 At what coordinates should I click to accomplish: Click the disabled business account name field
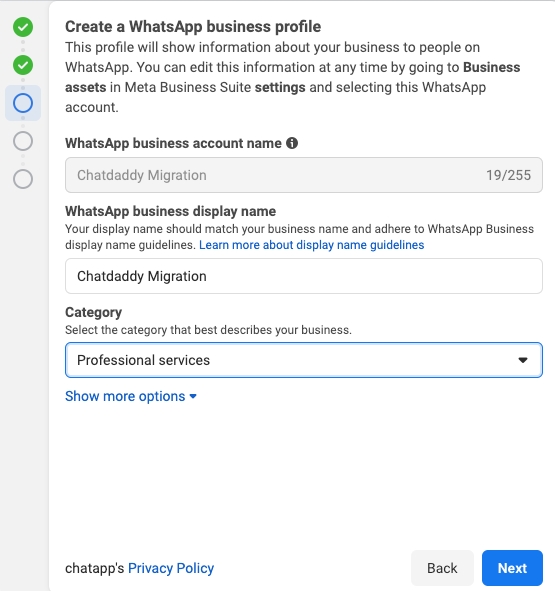pos(304,175)
